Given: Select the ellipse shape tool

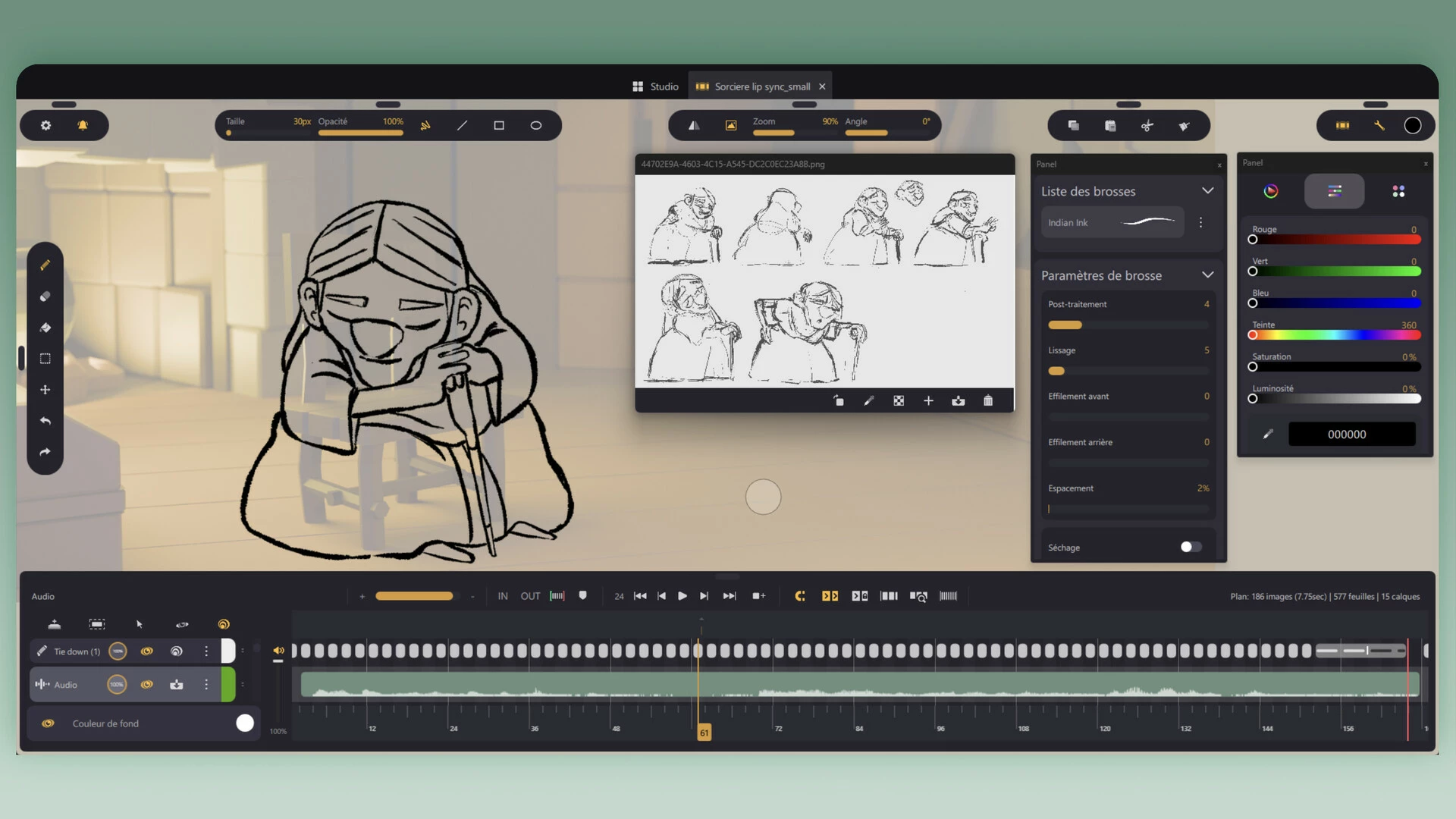Looking at the screenshot, I should [x=536, y=125].
